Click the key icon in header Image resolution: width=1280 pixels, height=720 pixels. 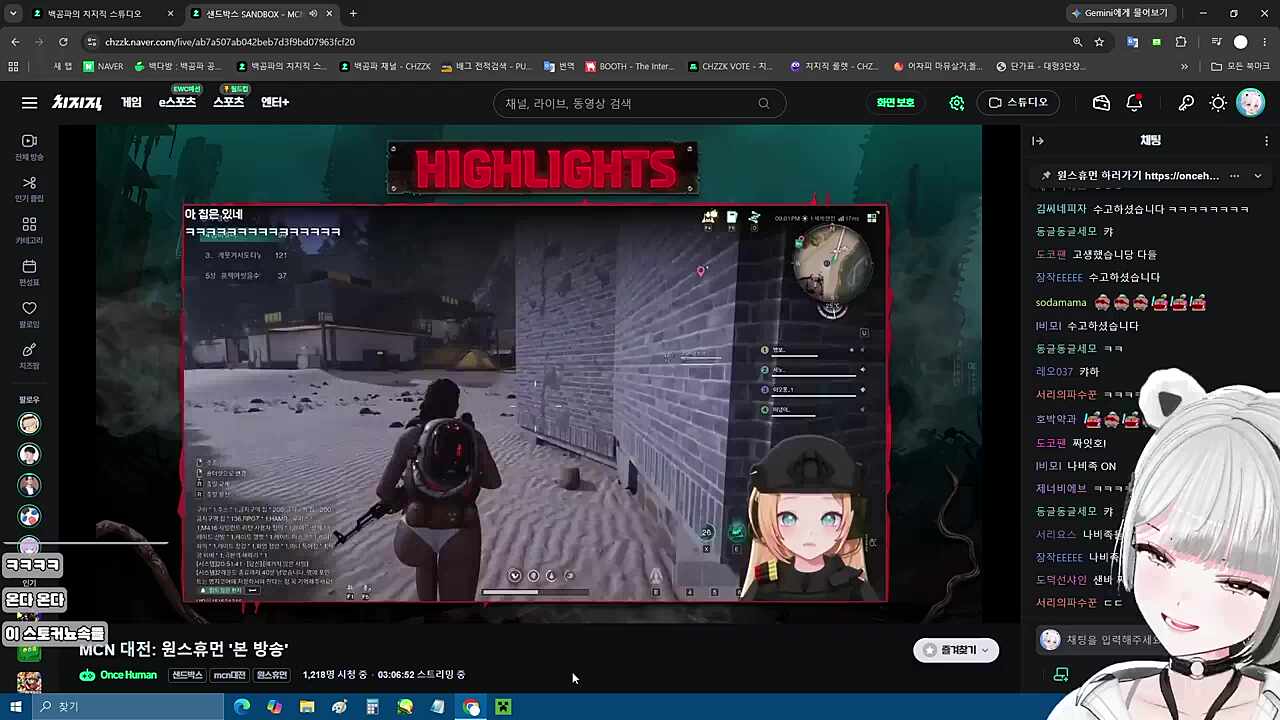pos(1186,103)
